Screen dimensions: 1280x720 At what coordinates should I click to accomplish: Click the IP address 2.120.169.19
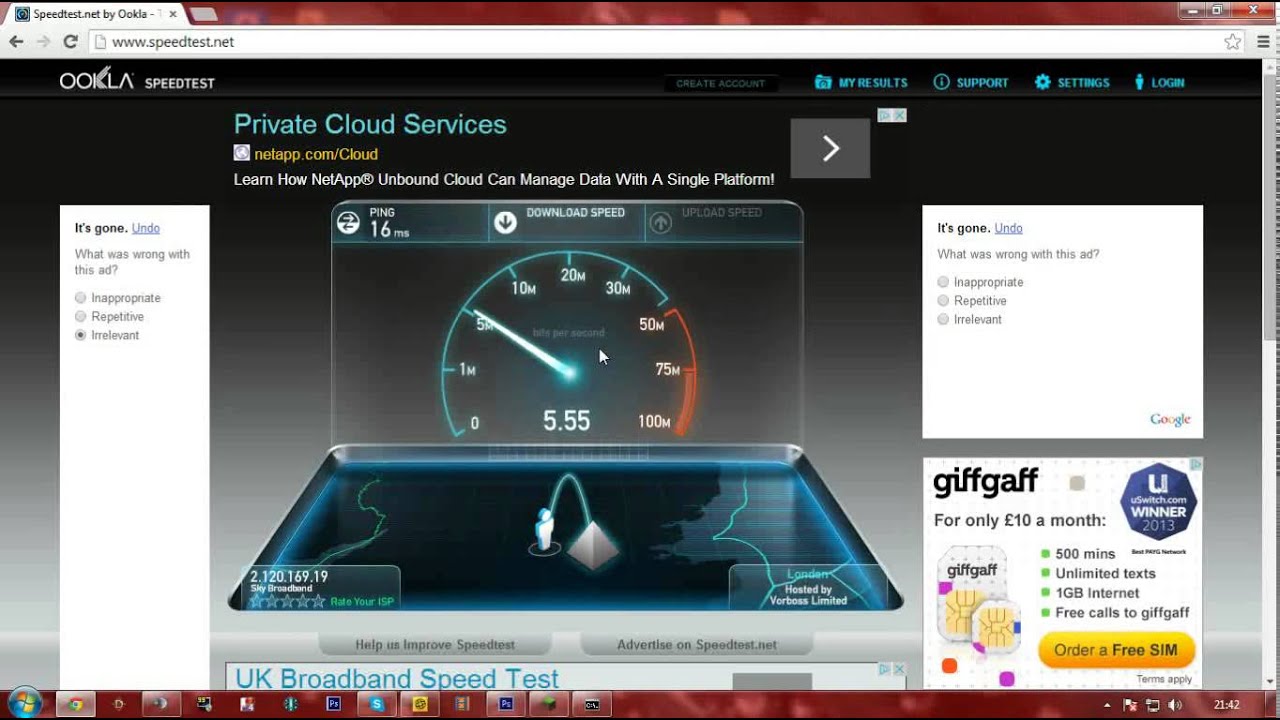pyautogui.click(x=289, y=576)
